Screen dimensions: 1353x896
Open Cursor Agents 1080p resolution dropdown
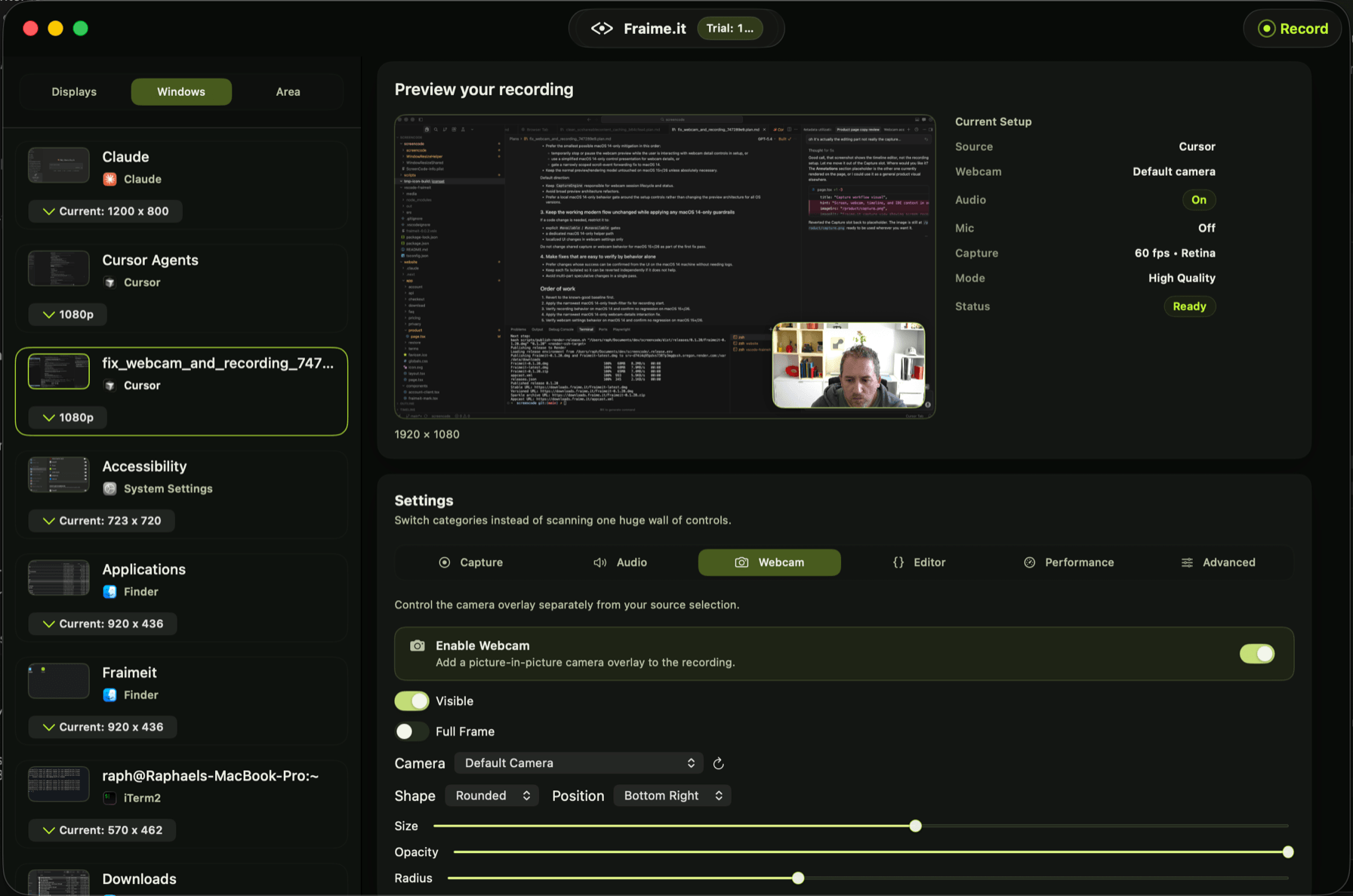(67, 315)
